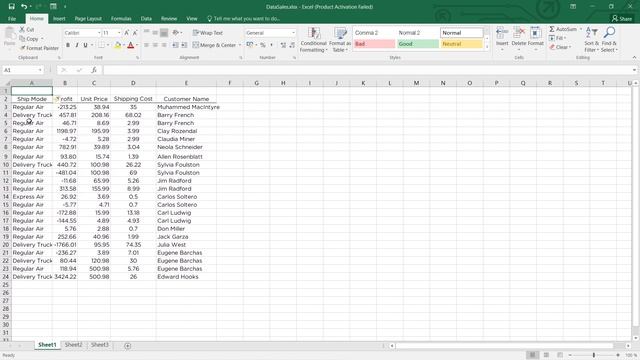Switch to the Insert ribbon tab
This screenshot has height=360, width=640.
coord(59,19)
